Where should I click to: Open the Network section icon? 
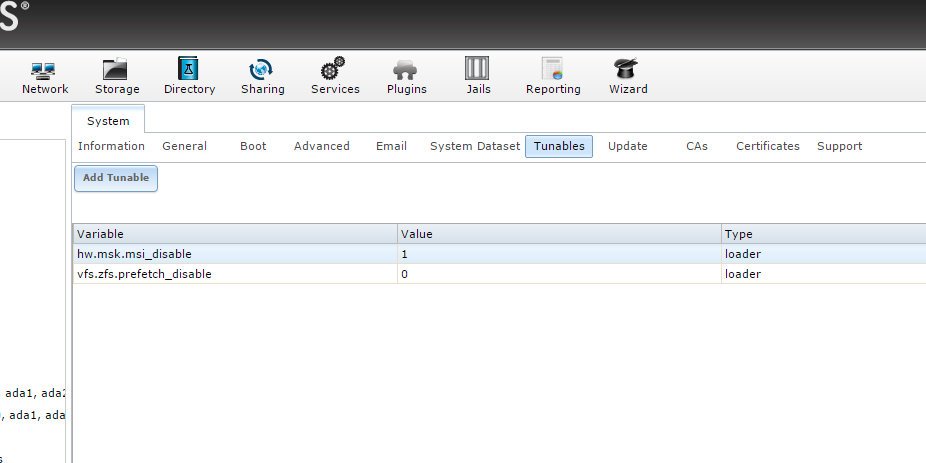point(44,70)
